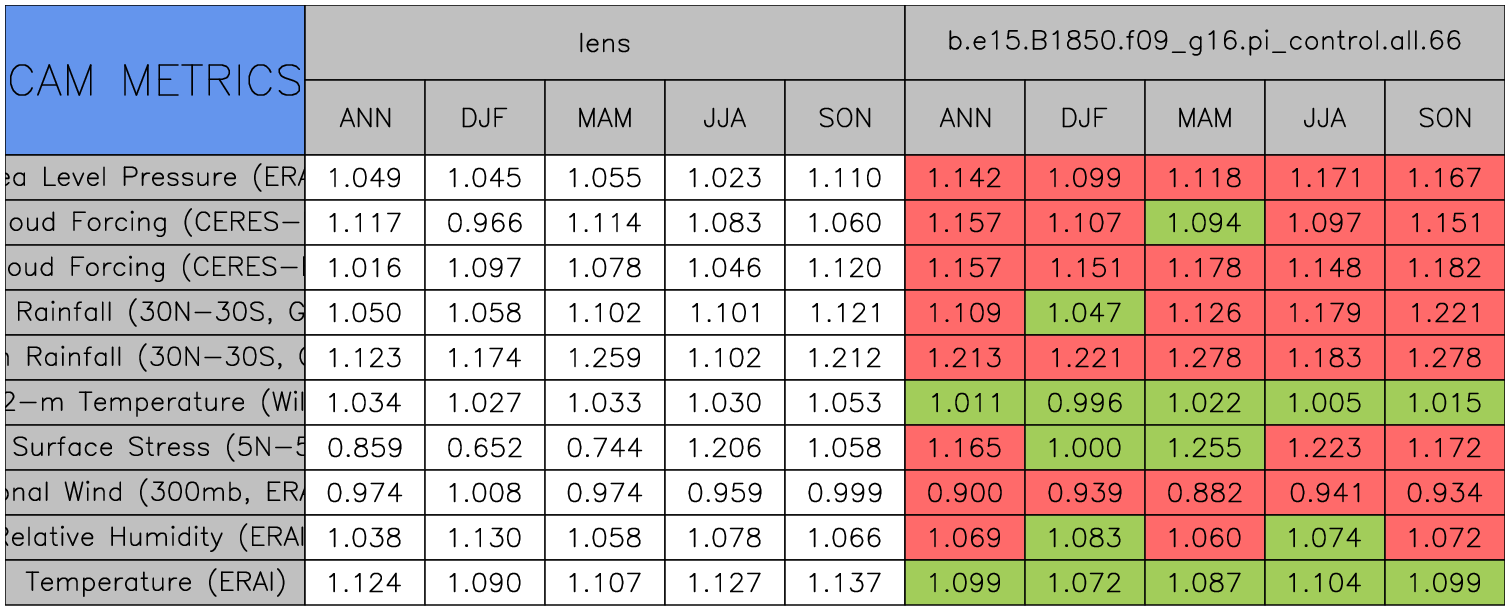Select the Temperature (ERAI) row label
1510x611 pixels.
[x=154, y=583]
